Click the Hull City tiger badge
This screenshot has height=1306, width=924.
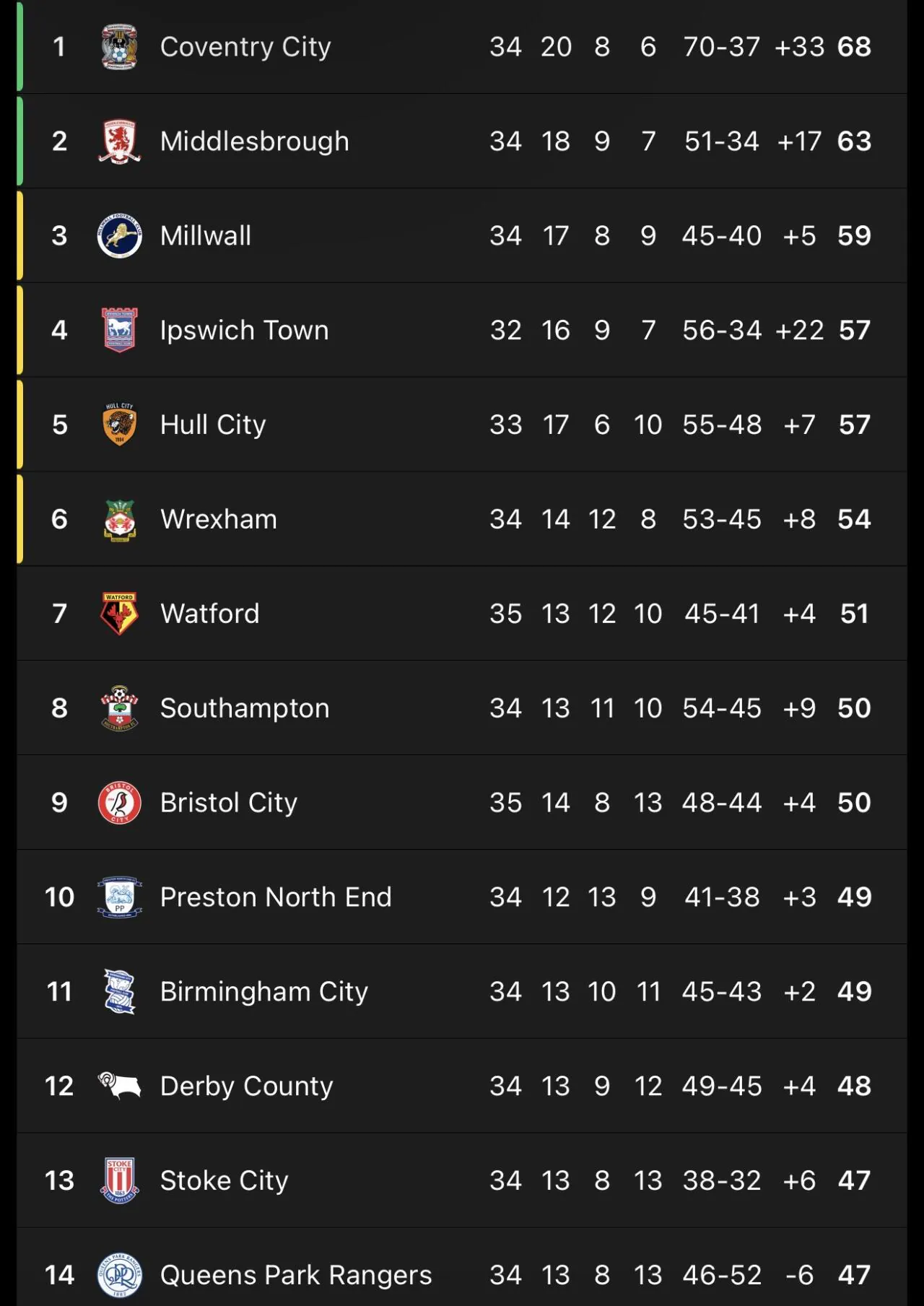[119, 425]
